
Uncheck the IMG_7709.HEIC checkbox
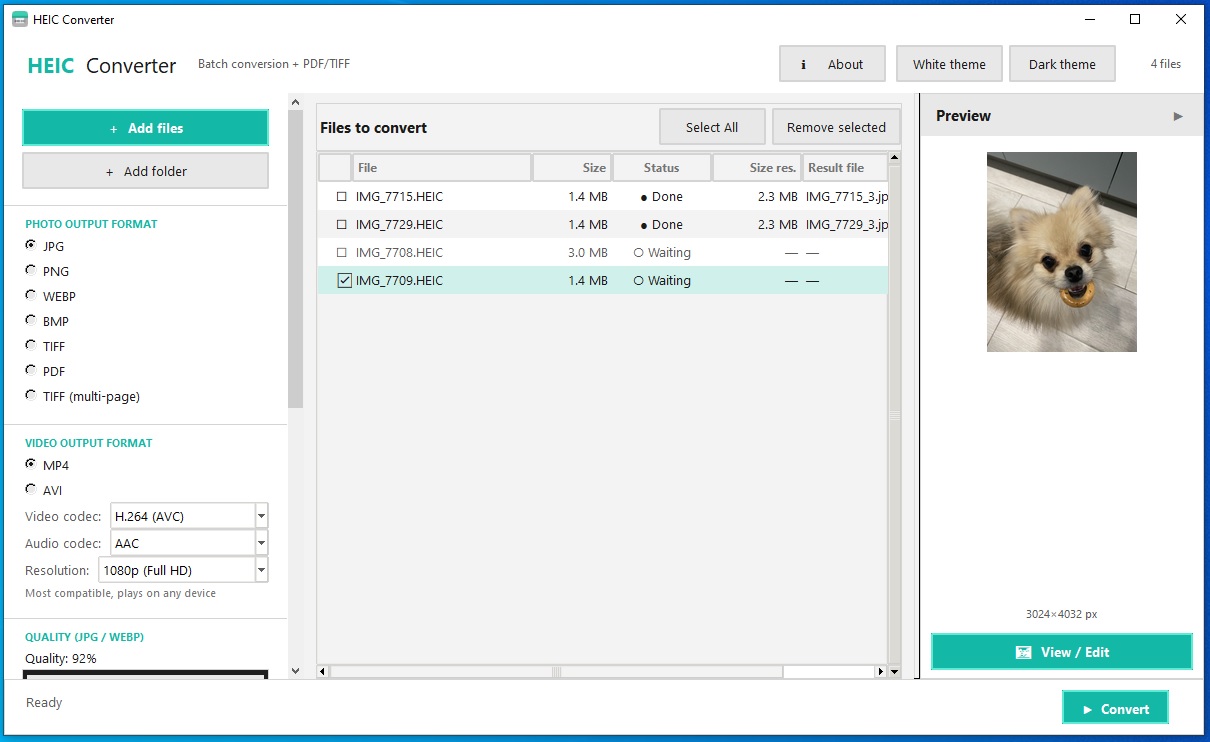pos(344,281)
